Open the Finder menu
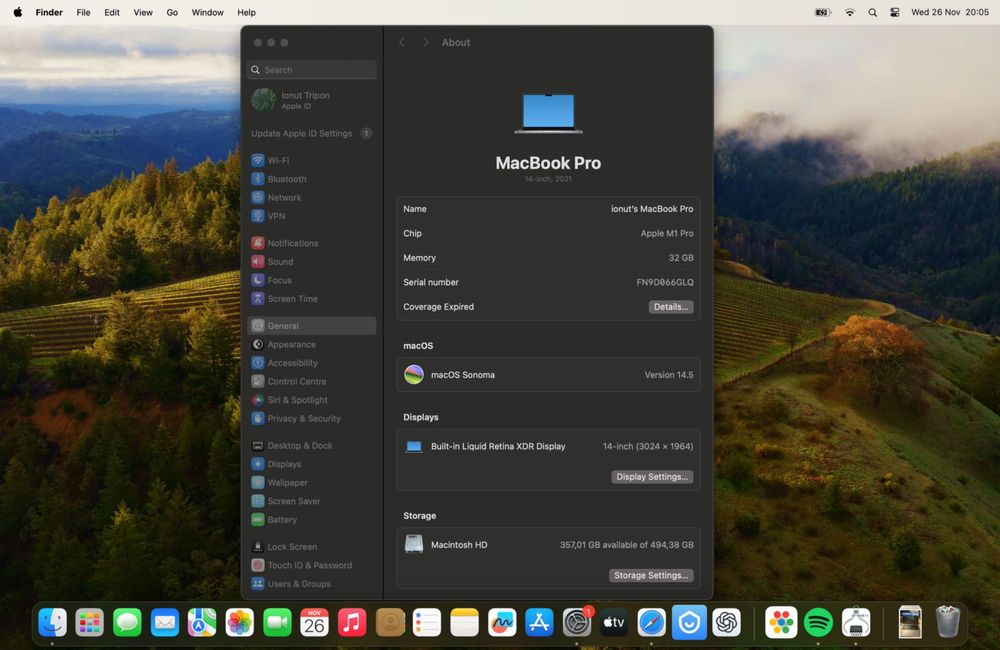1000x650 pixels. coord(49,12)
